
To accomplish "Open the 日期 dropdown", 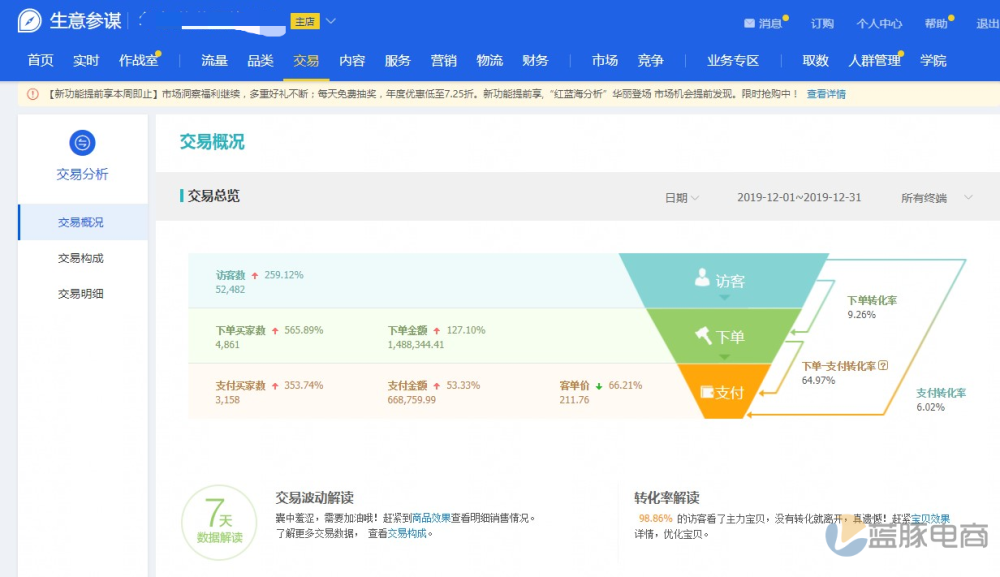I will tap(682, 198).
